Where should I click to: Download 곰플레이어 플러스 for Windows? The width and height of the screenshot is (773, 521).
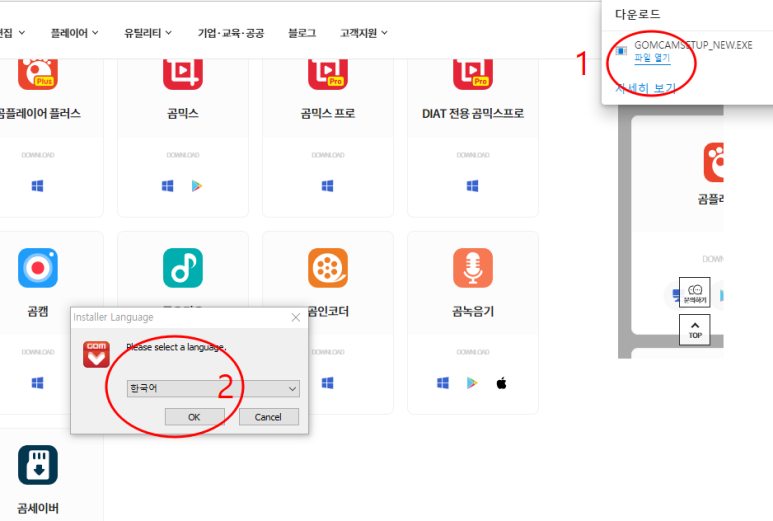(37, 186)
